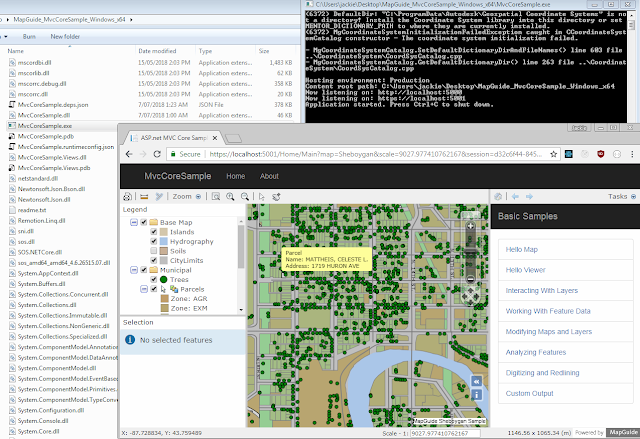Collapse the Municipal group
The height and width of the screenshot is (439, 640).
[x=133, y=270]
